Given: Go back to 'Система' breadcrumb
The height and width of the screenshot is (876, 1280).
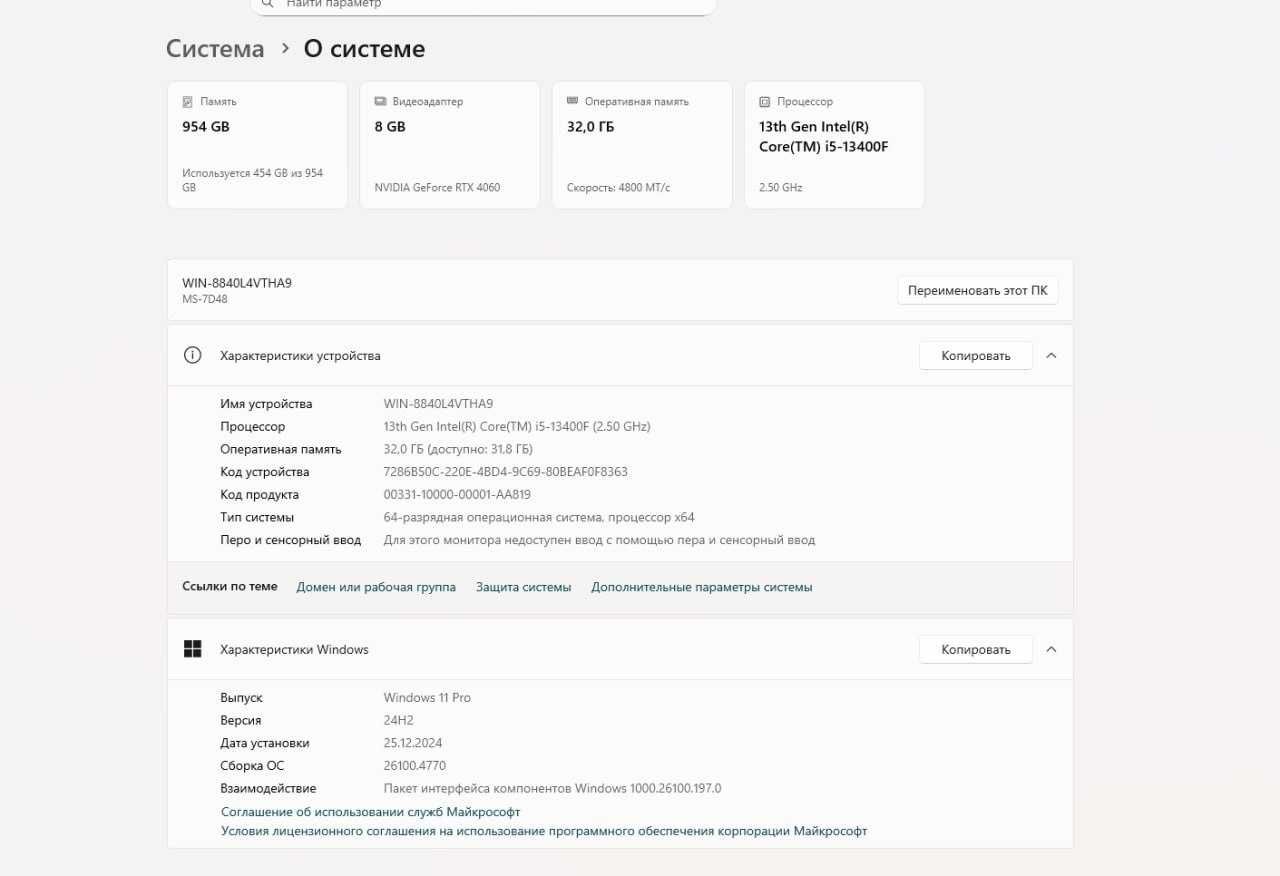Looking at the screenshot, I should (215, 49).
